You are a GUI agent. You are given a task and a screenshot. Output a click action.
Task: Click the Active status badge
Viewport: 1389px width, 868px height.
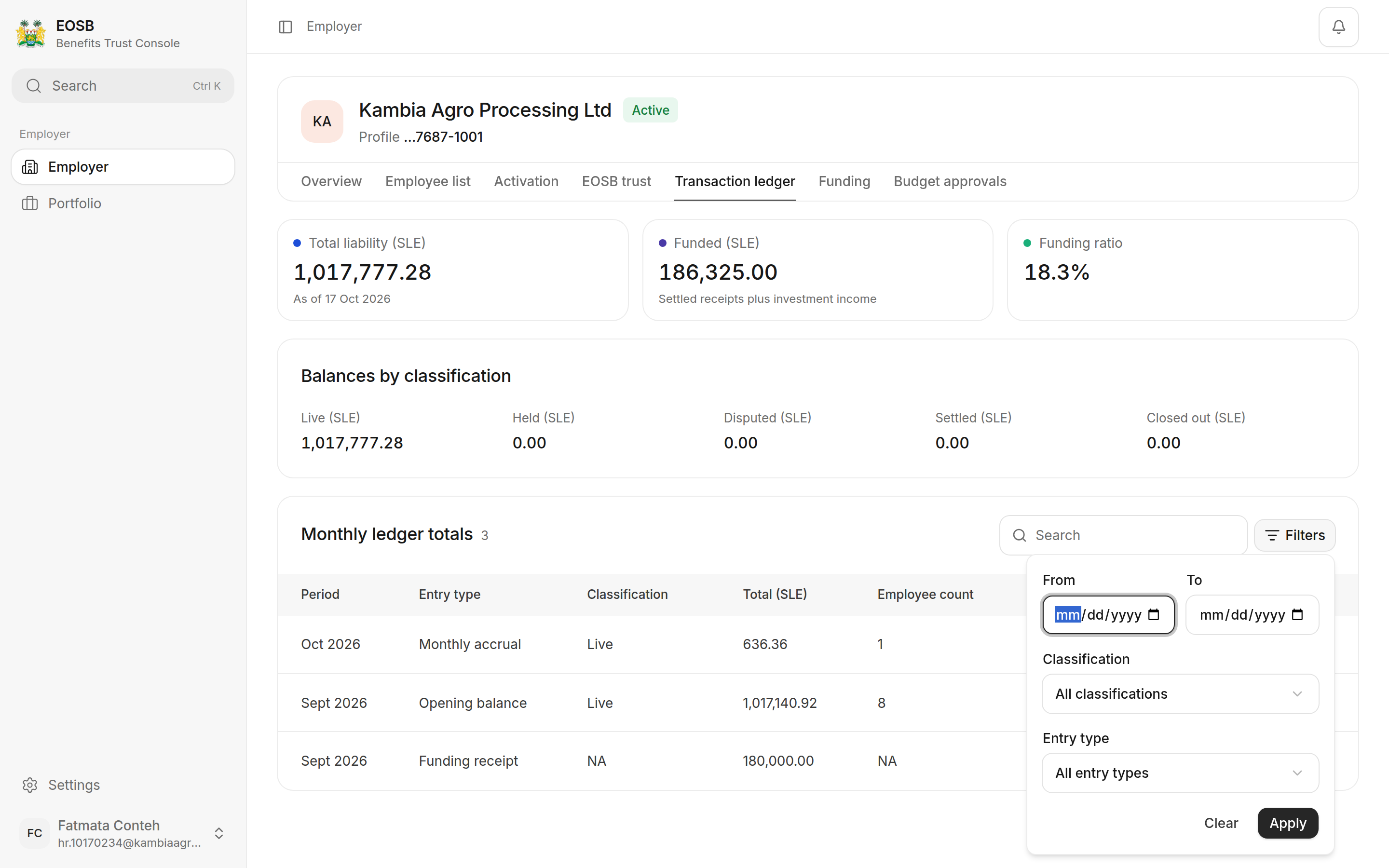[650, 110]
